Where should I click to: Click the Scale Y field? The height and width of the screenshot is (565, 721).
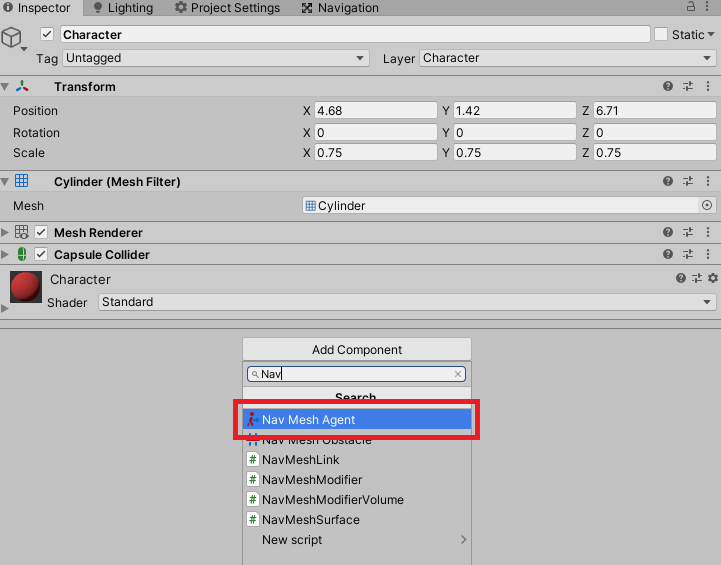click(x=515, y=153)
